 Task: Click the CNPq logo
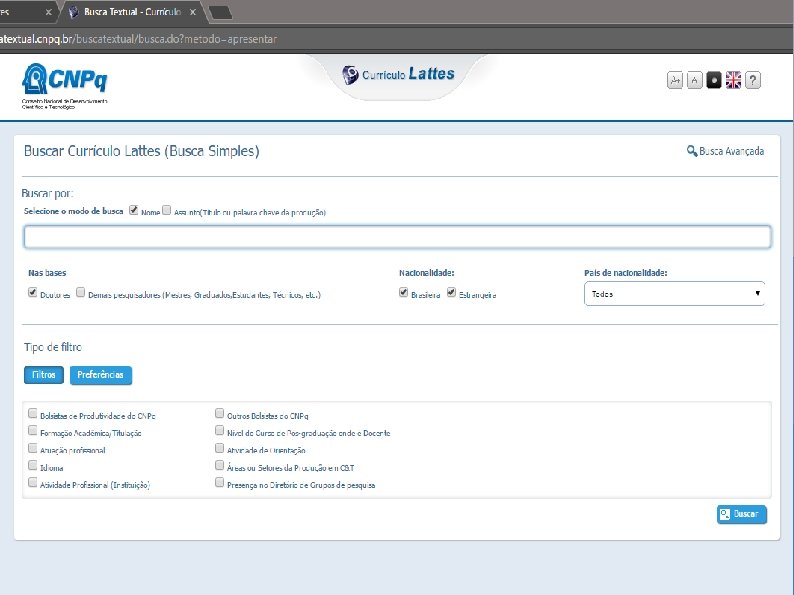pyautogui.click(x=64, y=85)
